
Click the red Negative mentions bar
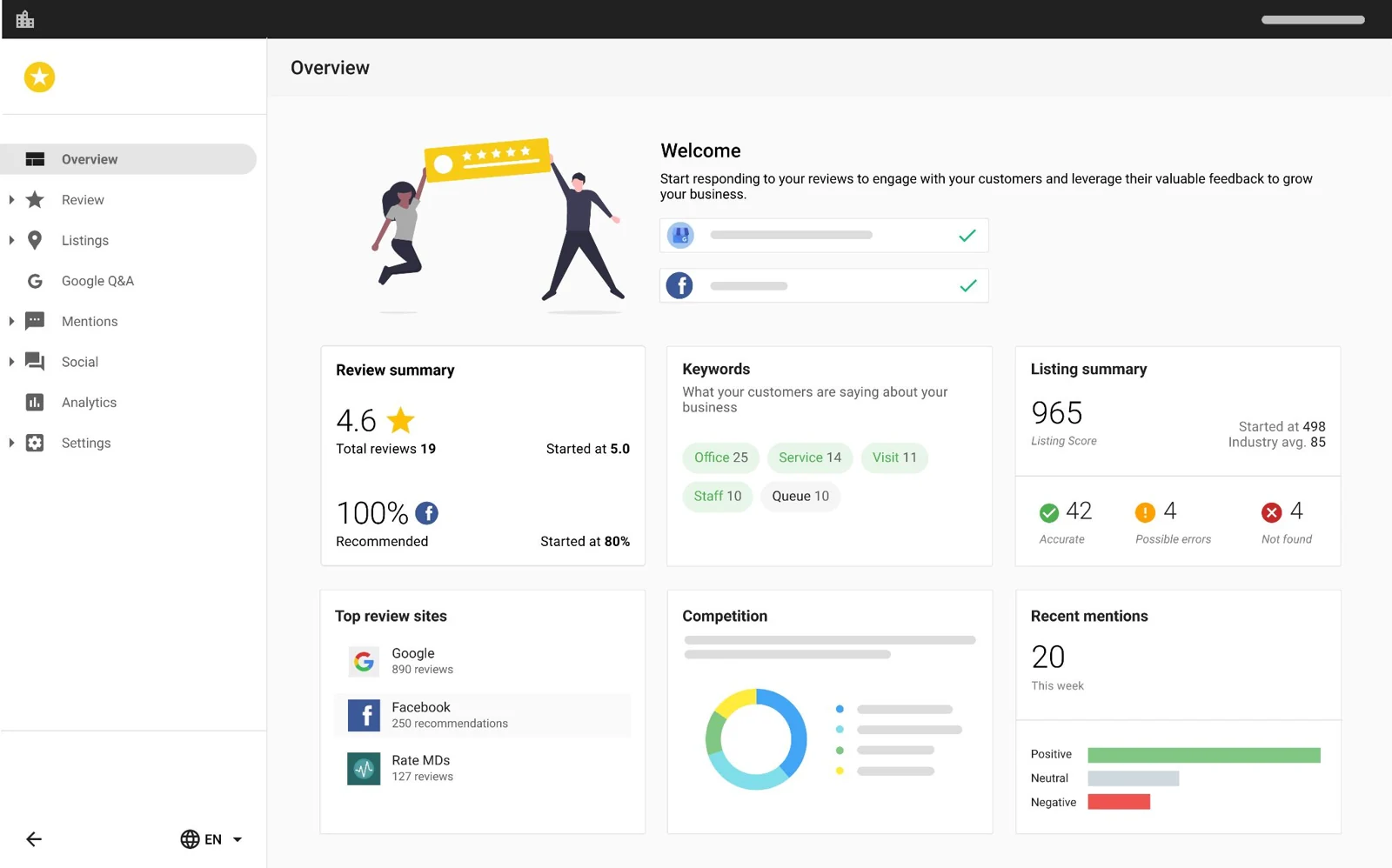pos(1119,802)
